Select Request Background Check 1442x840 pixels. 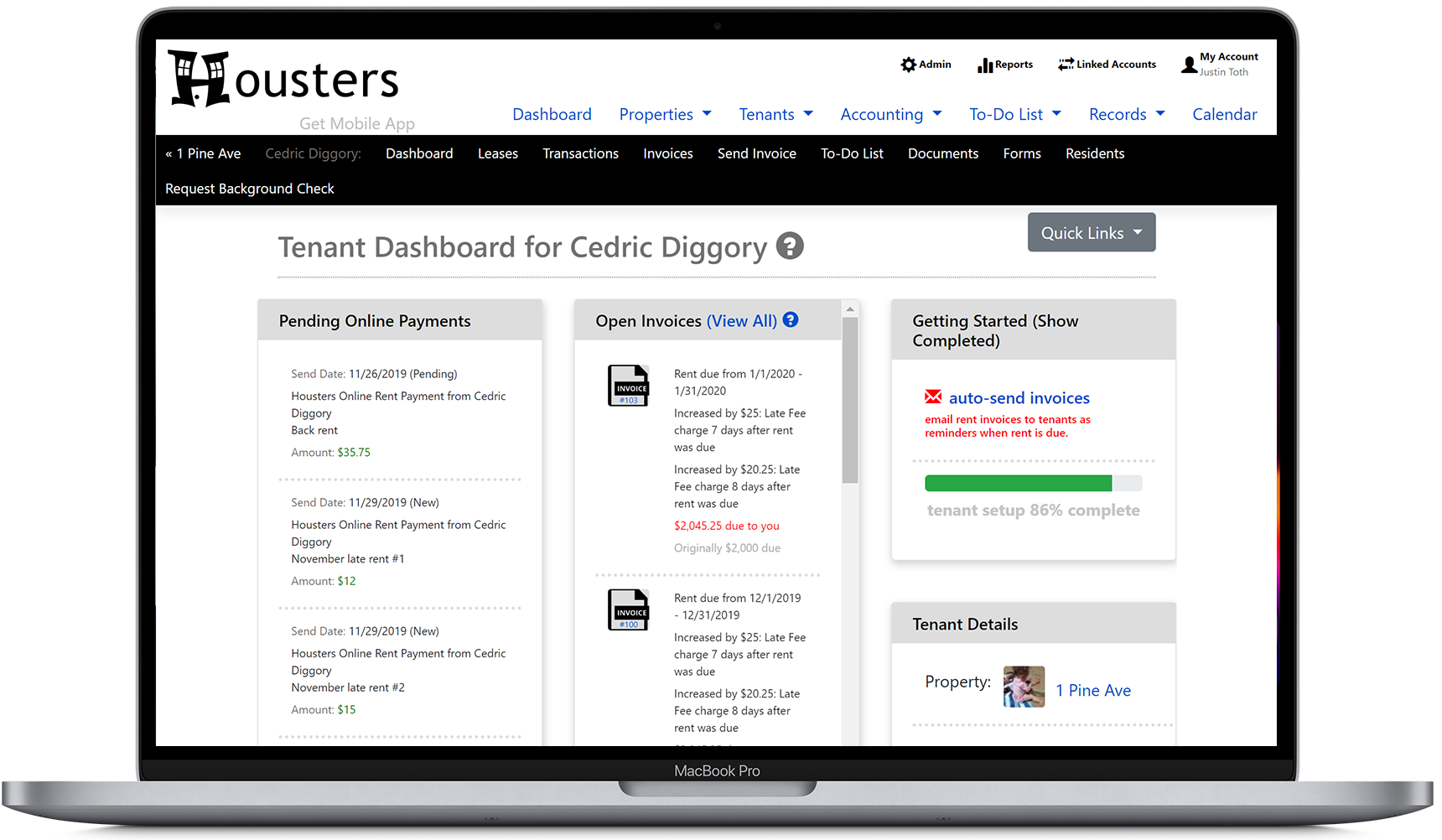(249, 189)
